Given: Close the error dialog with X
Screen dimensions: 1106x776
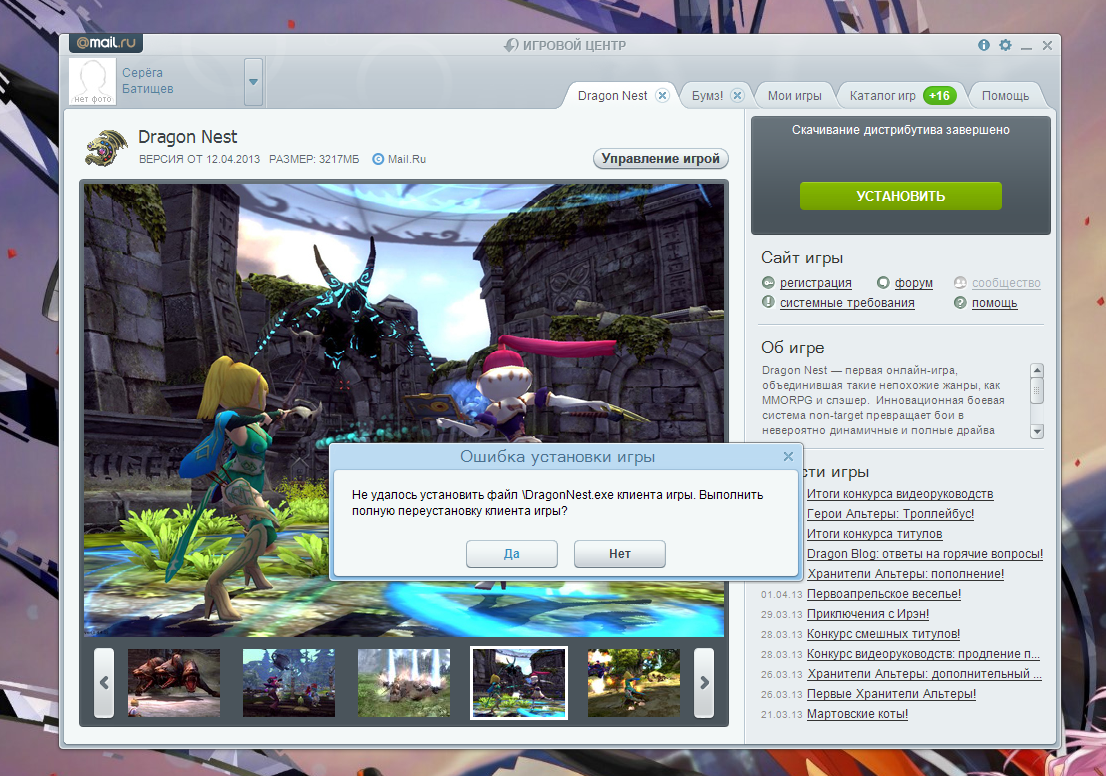Looking at the screenshot, I should tap(788, 456).
